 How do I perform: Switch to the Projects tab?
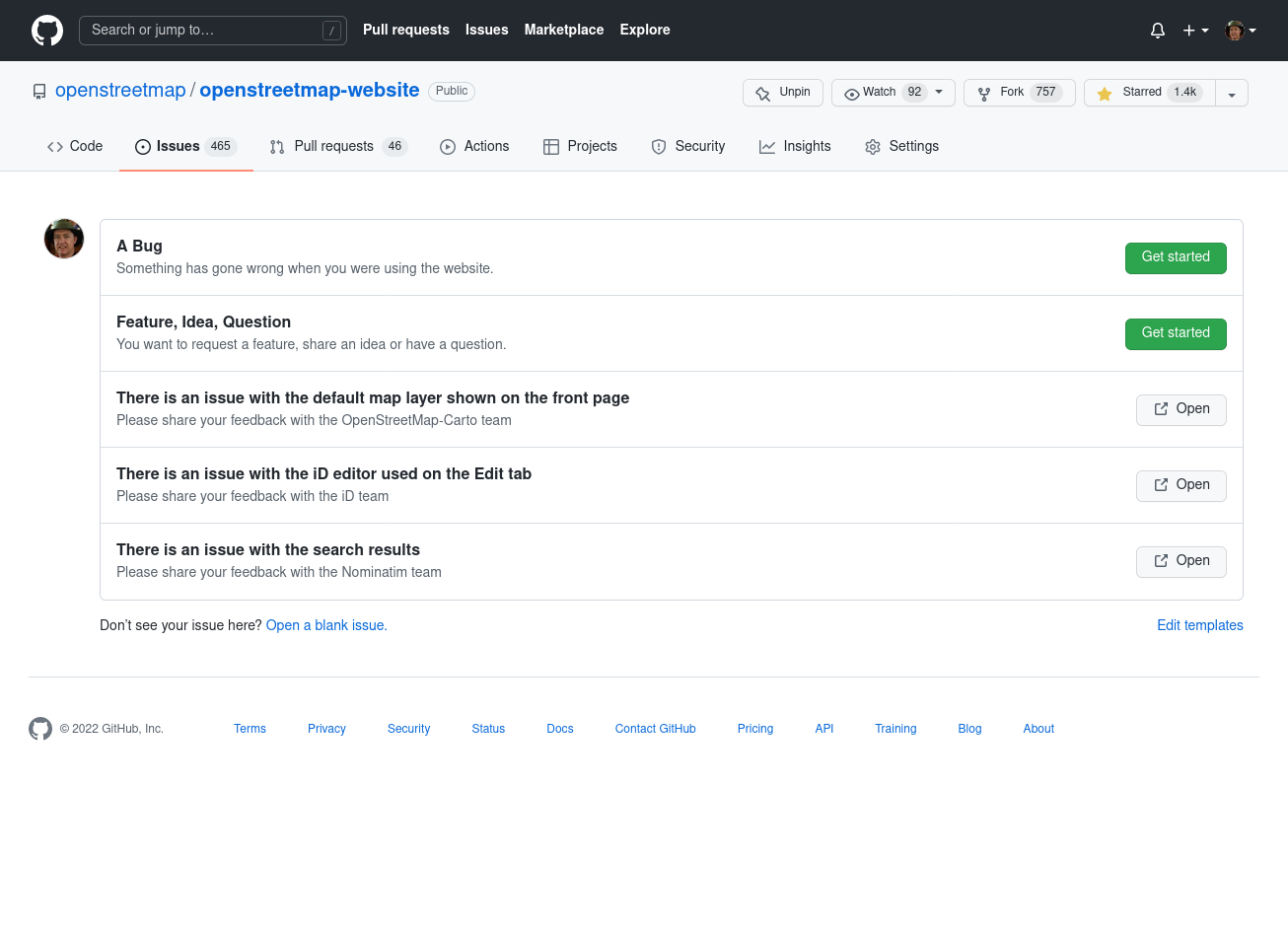580,146
